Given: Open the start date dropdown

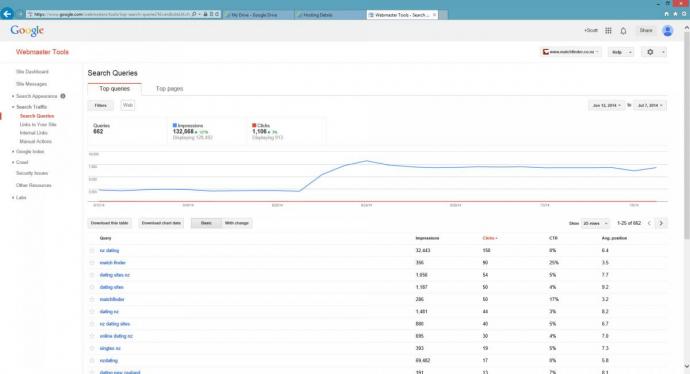Looking at the screenshot, I should (x=606, y=105).
